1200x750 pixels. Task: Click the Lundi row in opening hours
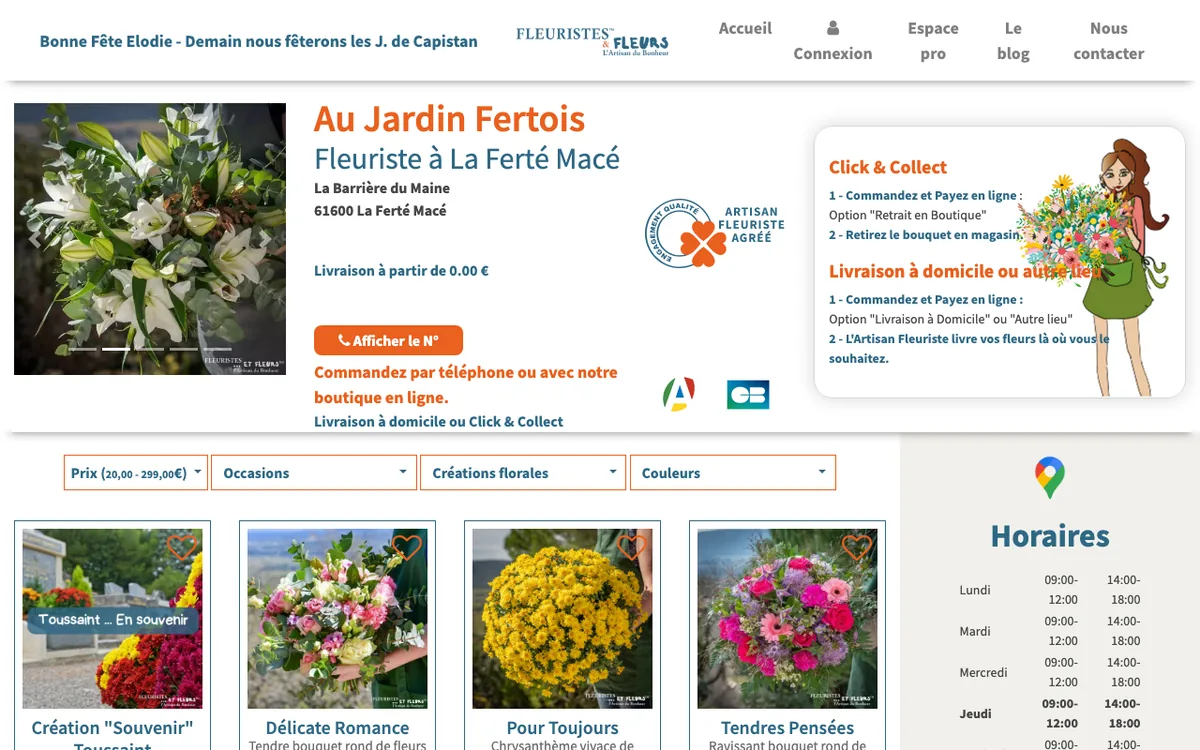click(x=1050, y=589)
